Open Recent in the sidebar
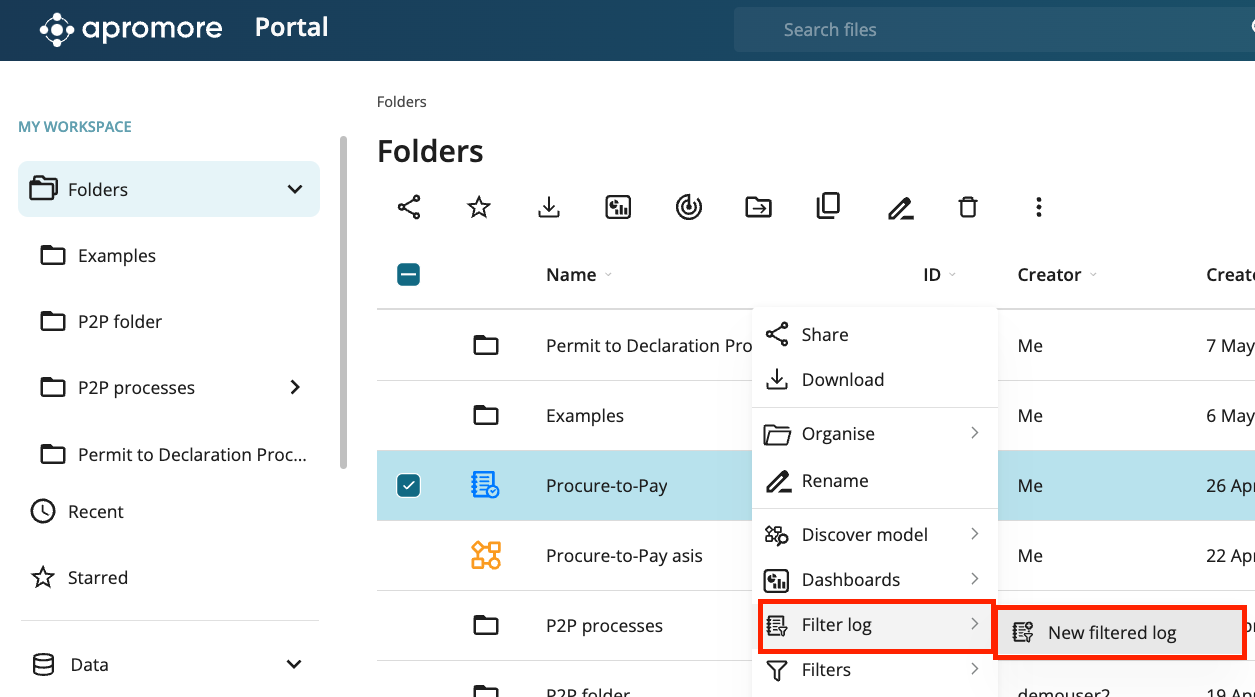Image resolution: width=1255 pixels, height=697 pixels. coord(95,512)
